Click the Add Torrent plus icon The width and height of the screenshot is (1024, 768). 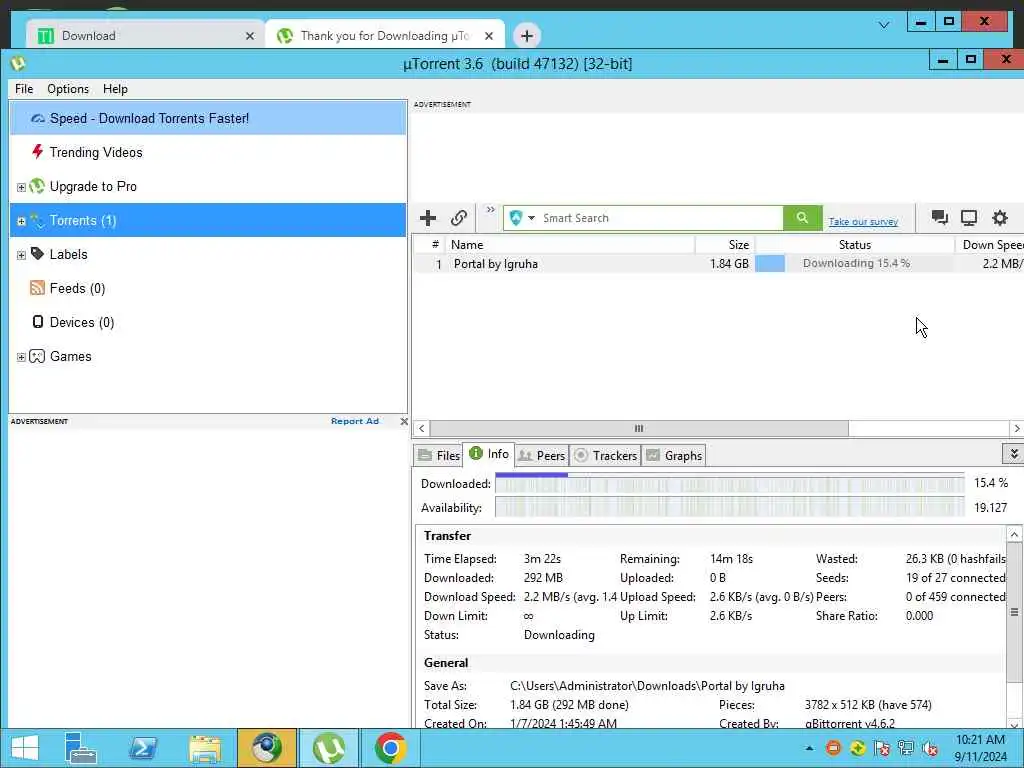[428, 217]
